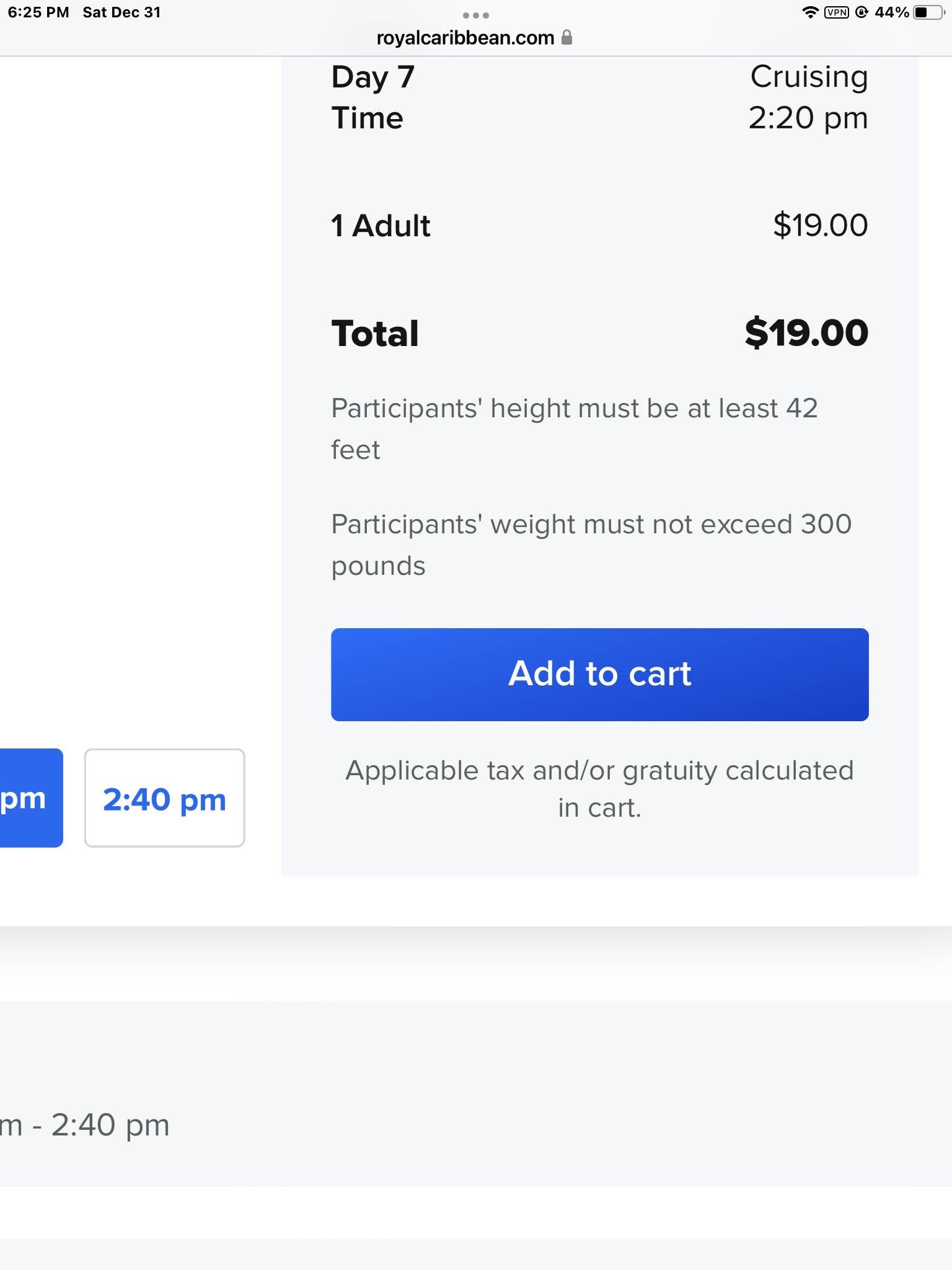The image size is (952, 1270).
Task: Tap the Add to cart button
Action: pyautogui.click(x=599, y=674)
